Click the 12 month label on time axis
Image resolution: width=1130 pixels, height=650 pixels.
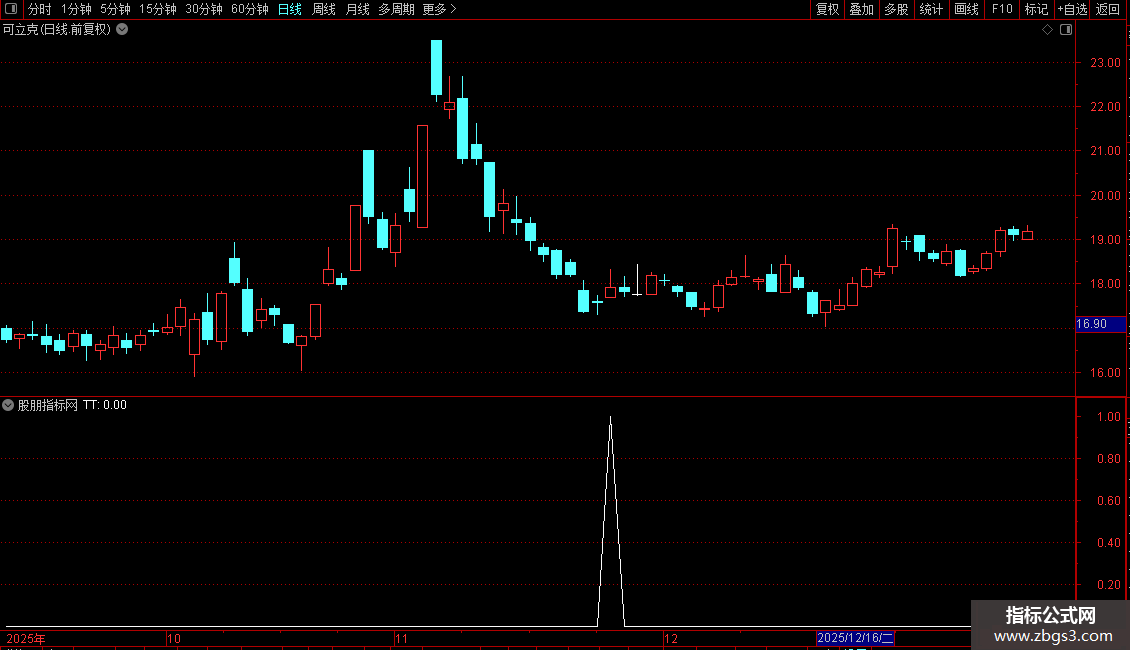pyautogui.click(x=671, y=638)
